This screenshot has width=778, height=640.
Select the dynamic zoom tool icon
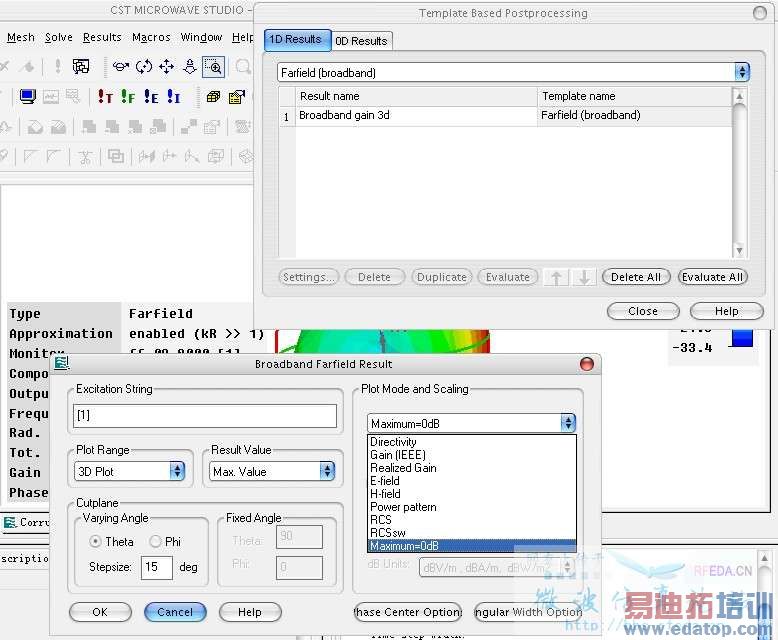190,66
